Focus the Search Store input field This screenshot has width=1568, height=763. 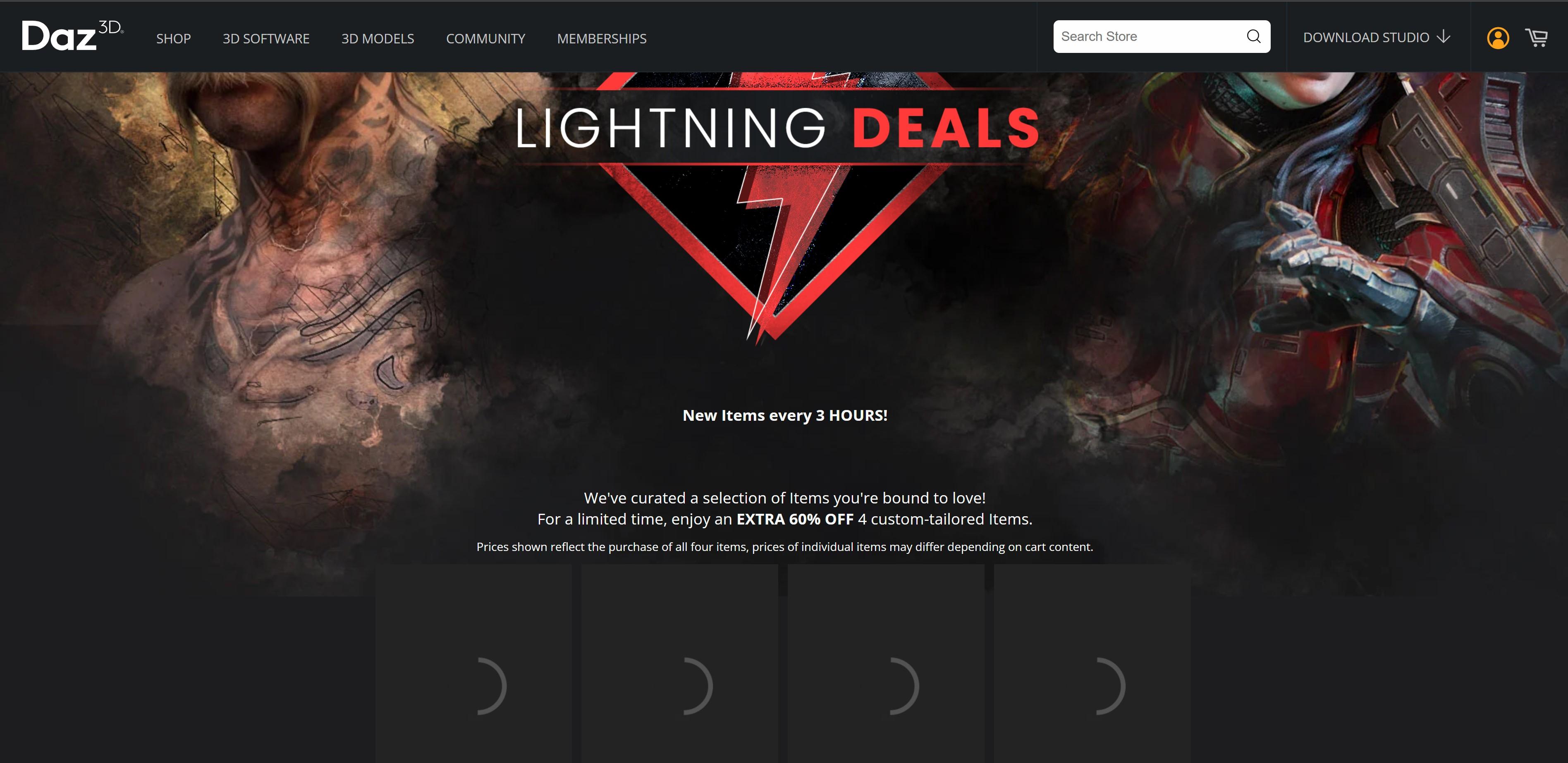tap(1149, 36)
